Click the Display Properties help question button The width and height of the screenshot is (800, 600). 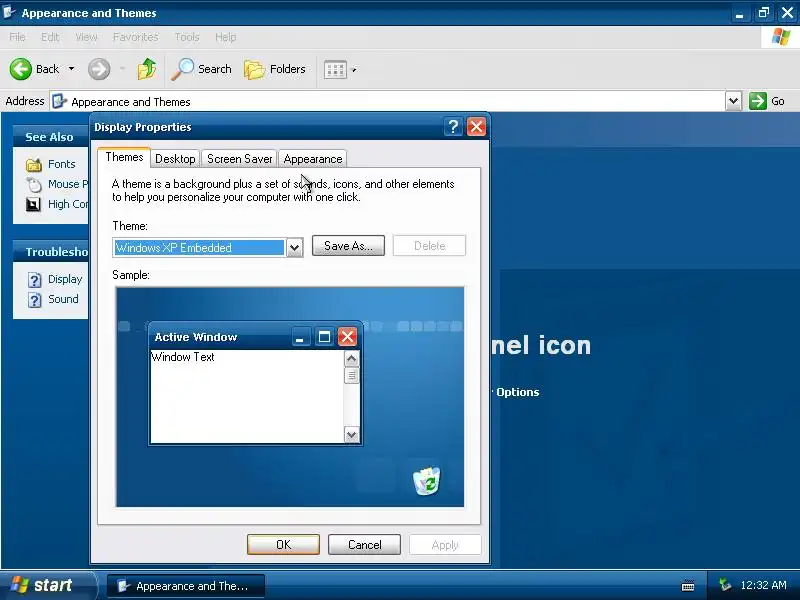tap(453, 127)
